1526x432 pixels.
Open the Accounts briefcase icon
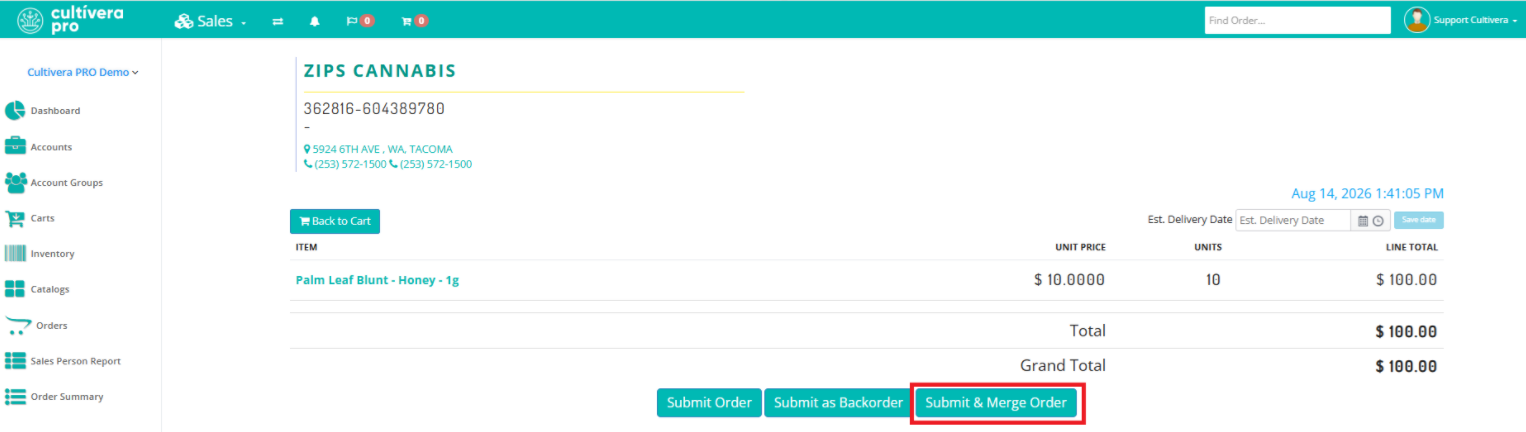tap(15, 147)
